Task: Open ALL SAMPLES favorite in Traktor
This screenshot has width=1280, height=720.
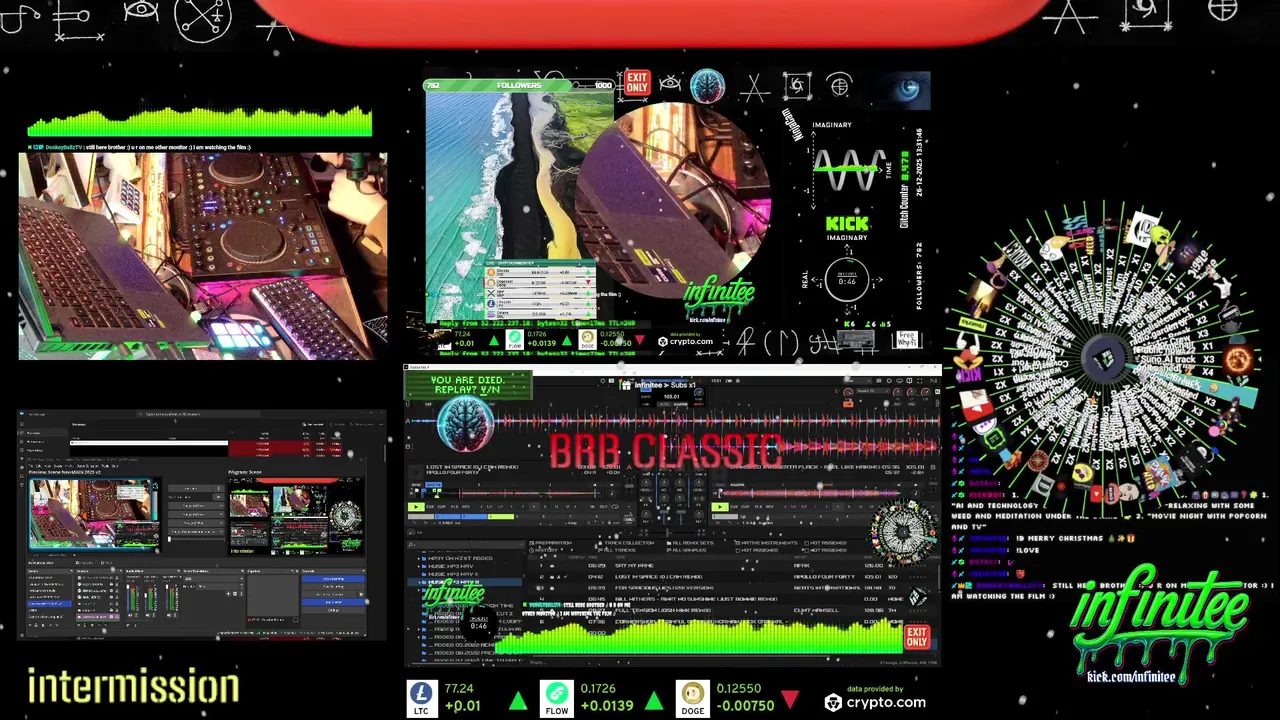Action: (x=687, y=550)
